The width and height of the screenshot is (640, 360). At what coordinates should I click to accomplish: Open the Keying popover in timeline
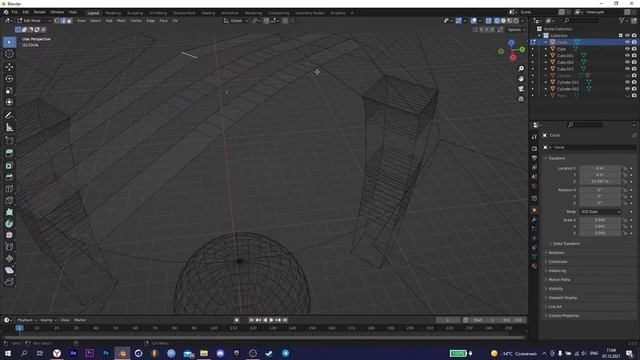(48, 320)
